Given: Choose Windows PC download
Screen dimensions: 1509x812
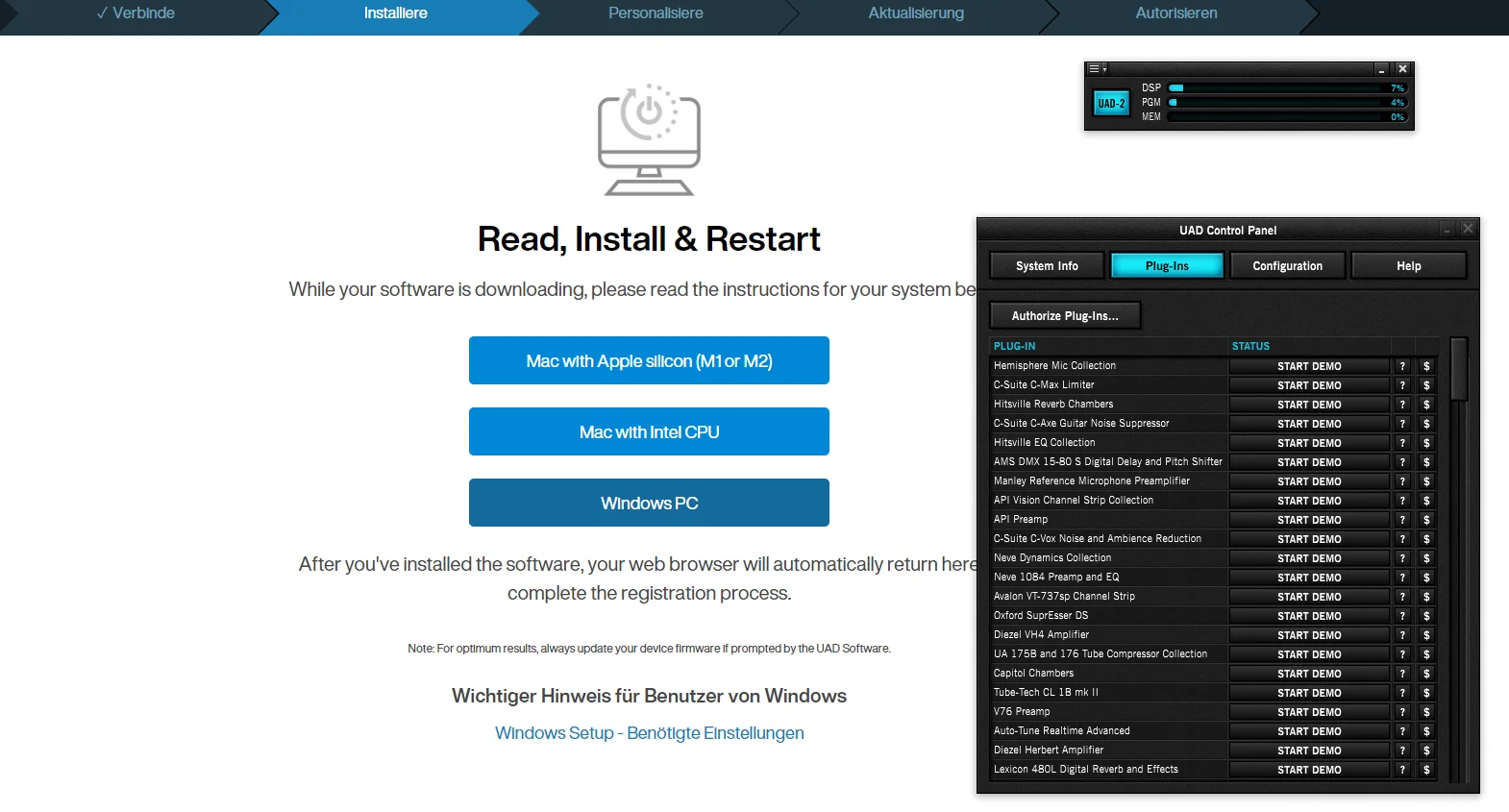Looking at the screenshot, I should tap(649, 503).
